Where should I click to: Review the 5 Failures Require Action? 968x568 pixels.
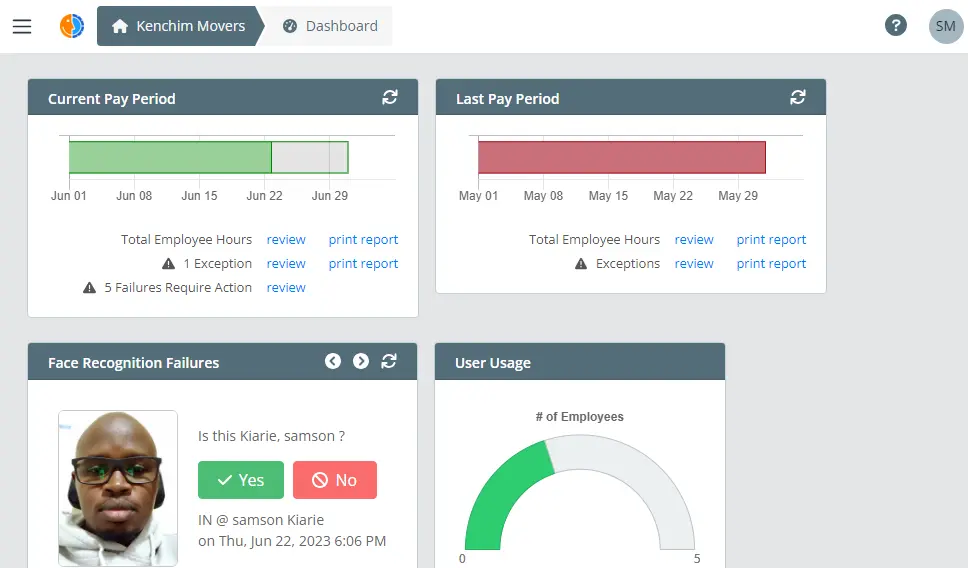(286, 288)
